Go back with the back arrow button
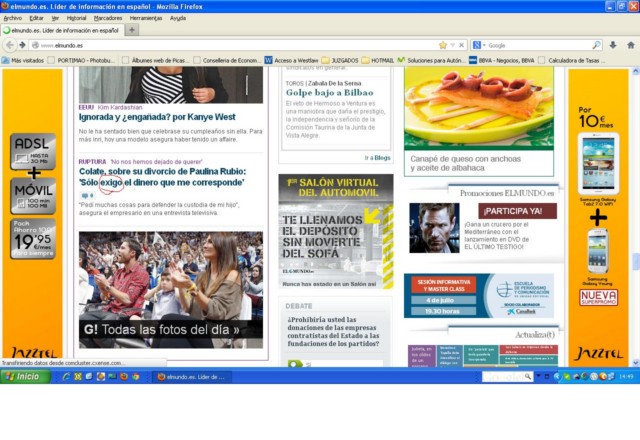 [x=9, y=45]
